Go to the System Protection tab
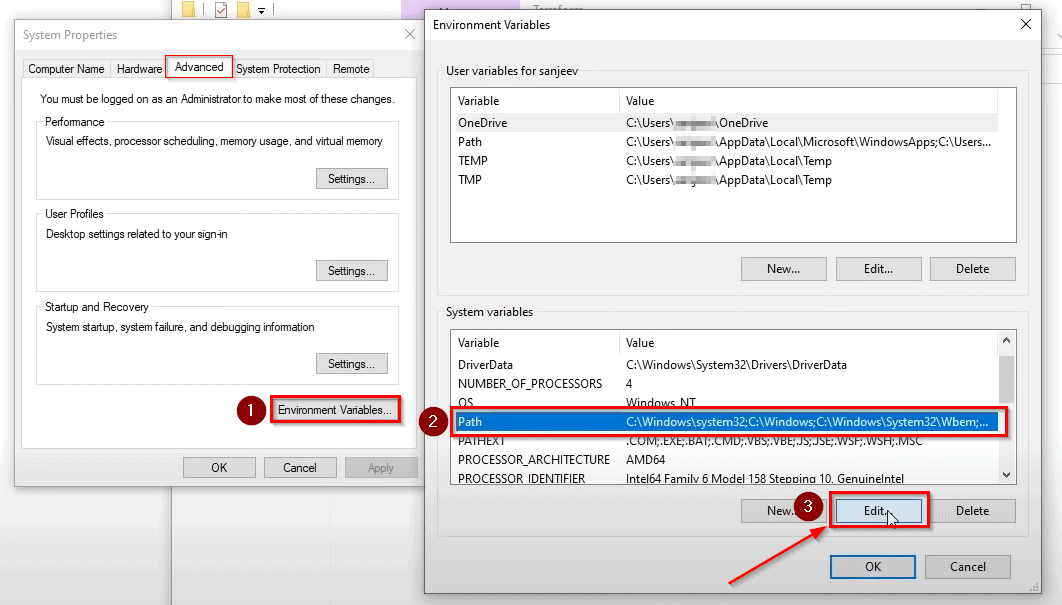Viewport: 1062px width, 605px height. click(278, 69)
